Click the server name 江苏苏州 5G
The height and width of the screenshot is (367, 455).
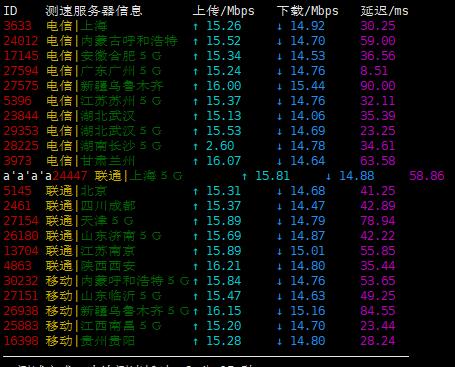coord(121,101)
